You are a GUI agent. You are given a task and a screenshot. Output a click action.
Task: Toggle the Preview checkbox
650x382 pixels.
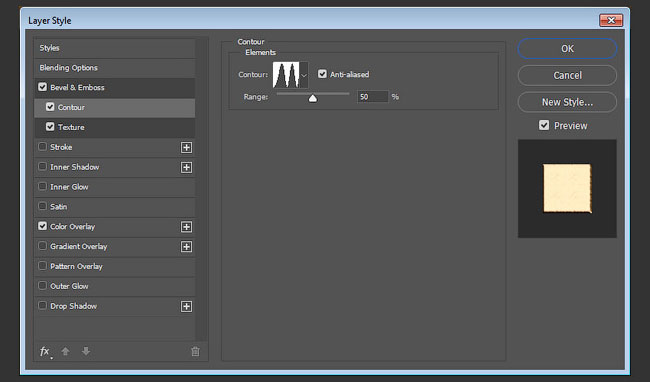(544, 125)
